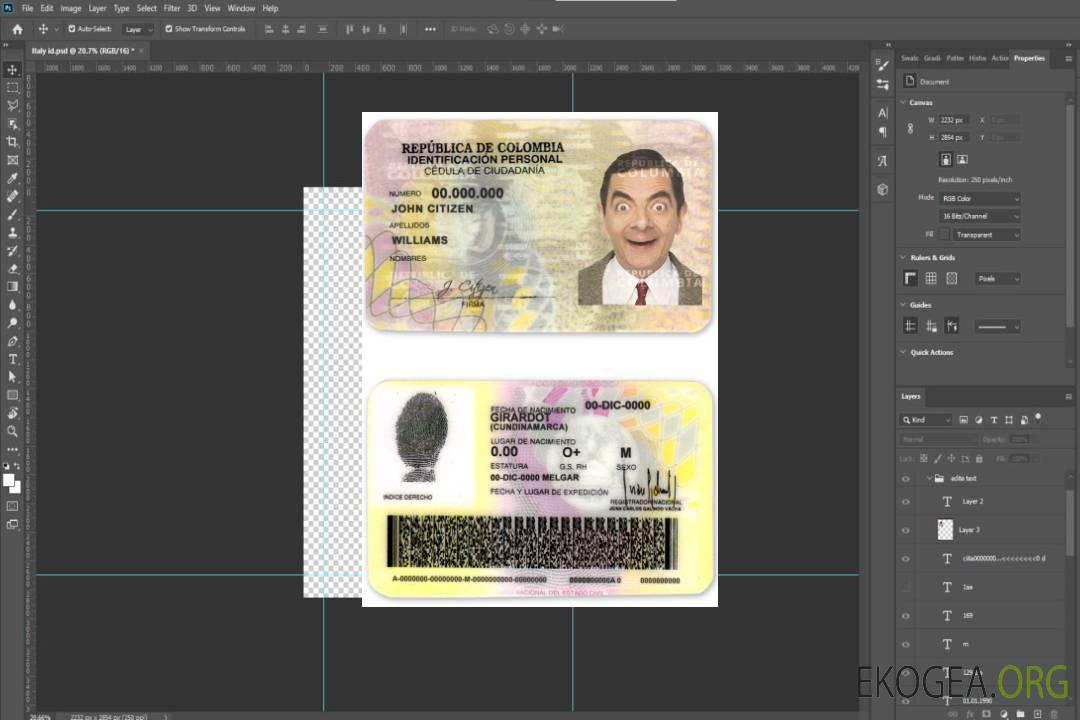Hide Layer 3 visibility eye
The width and height of the screenshot is (1080, 720).
(906, 531)
